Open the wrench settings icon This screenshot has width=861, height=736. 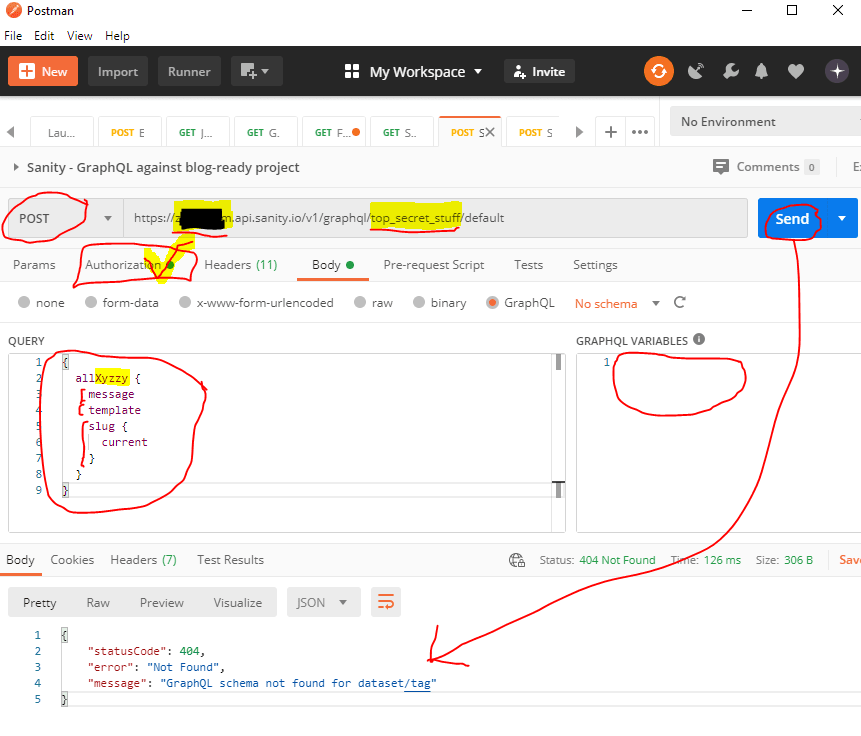click(730, 71)
